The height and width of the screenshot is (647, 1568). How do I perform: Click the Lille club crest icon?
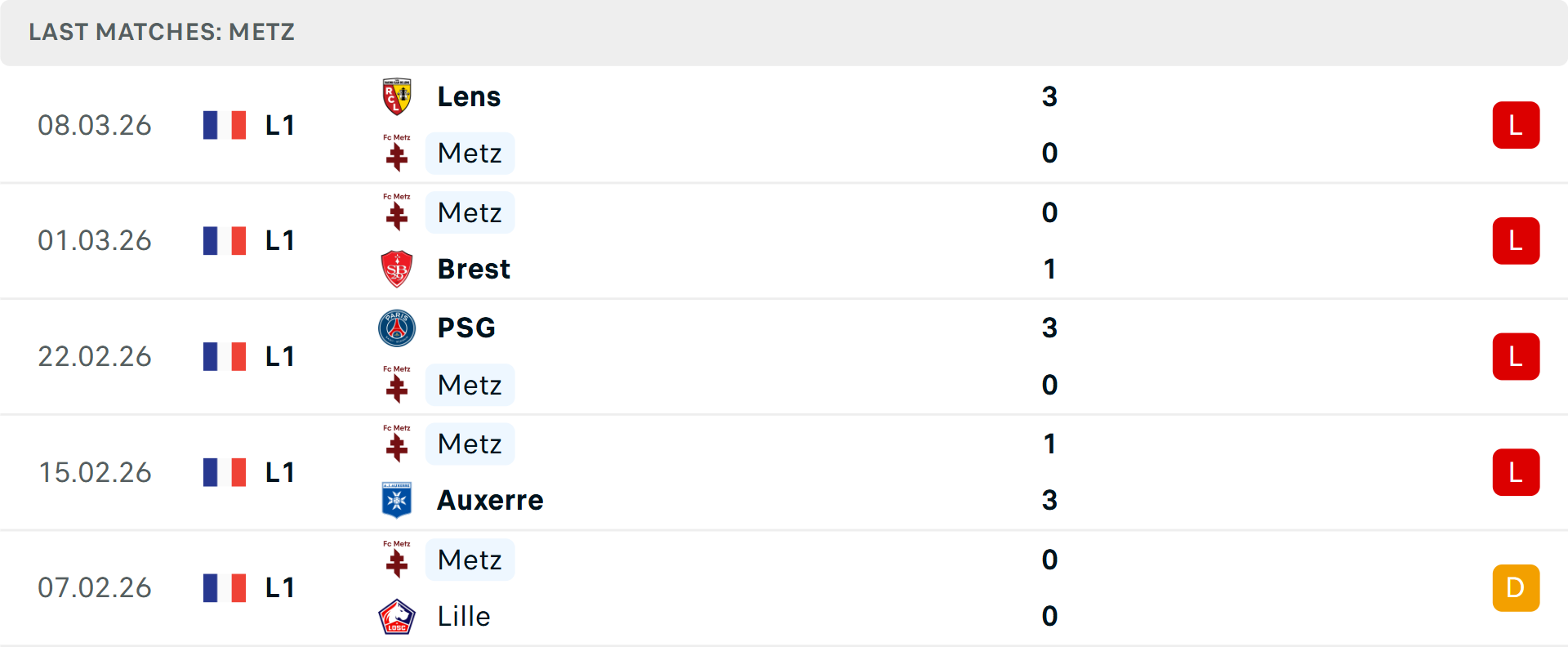397,616
